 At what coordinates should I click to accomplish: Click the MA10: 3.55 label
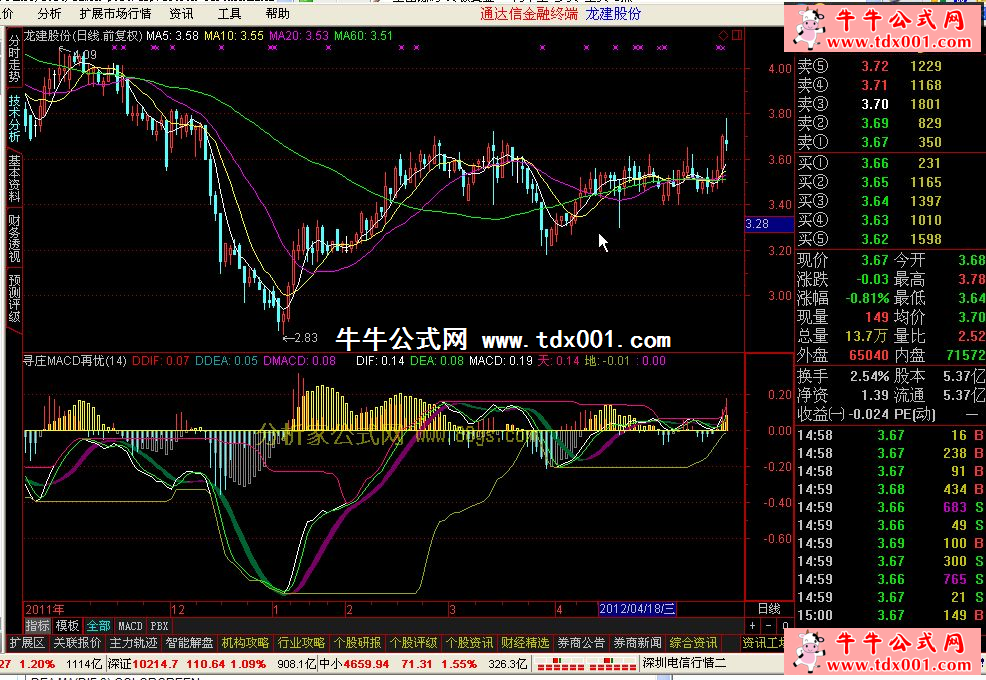[x=234, y=36]
